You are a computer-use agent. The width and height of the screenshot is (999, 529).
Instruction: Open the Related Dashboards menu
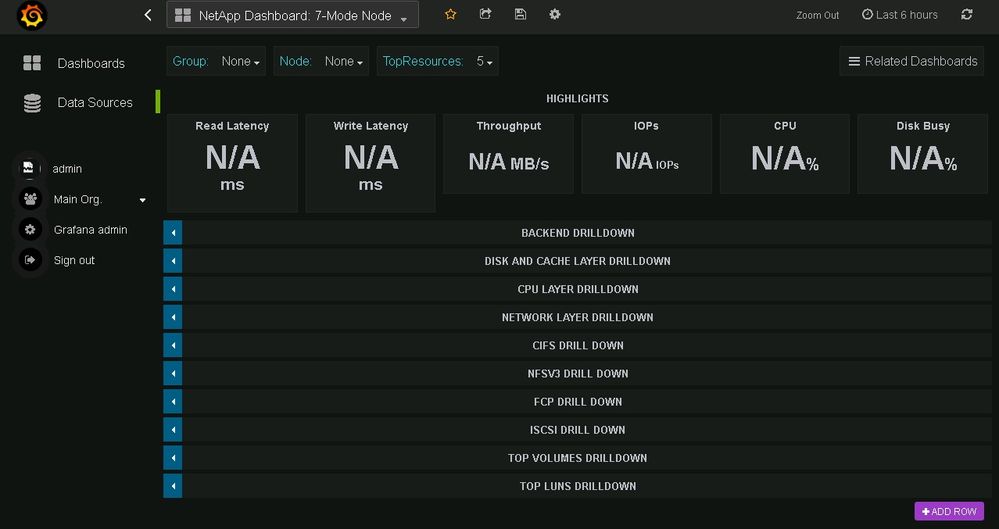pyautogui.click(x=912, y=61)
